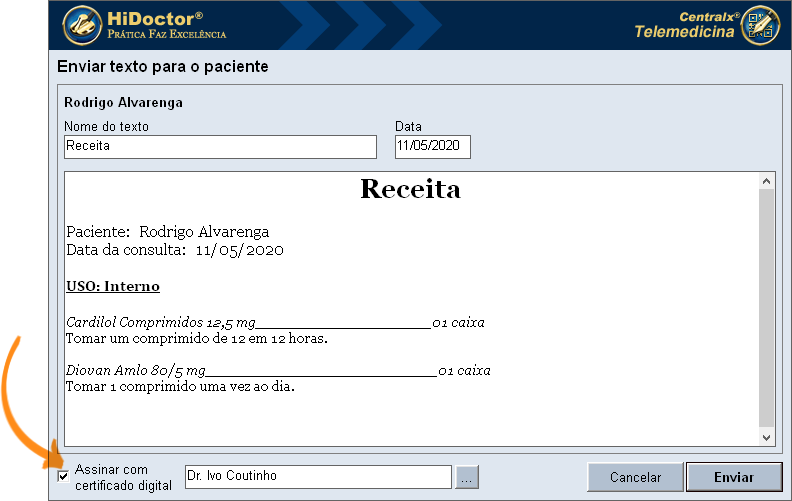Click the Cancelar button
This screenshot has height=501, width=792.
pos(635,477)
